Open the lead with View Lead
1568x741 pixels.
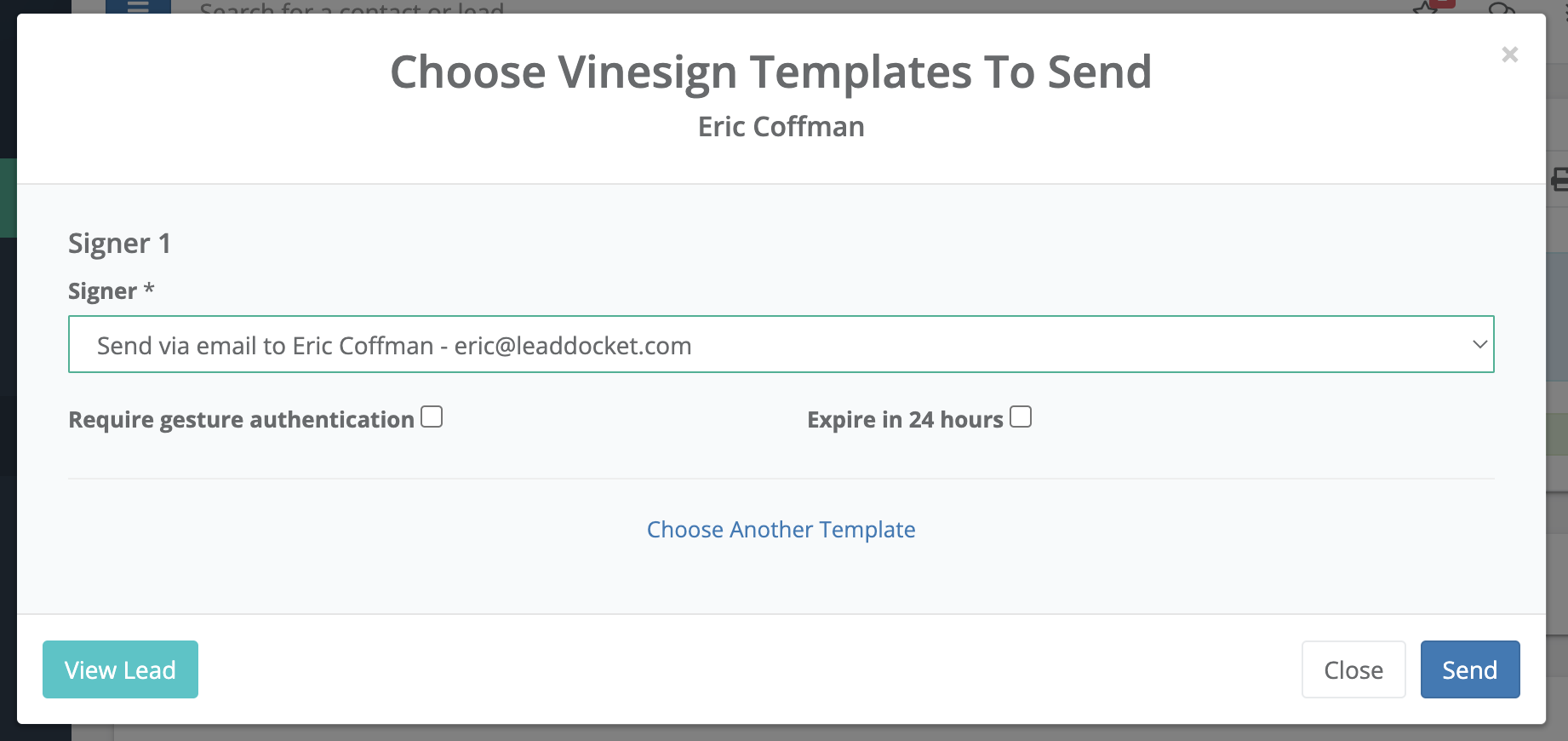120,669
